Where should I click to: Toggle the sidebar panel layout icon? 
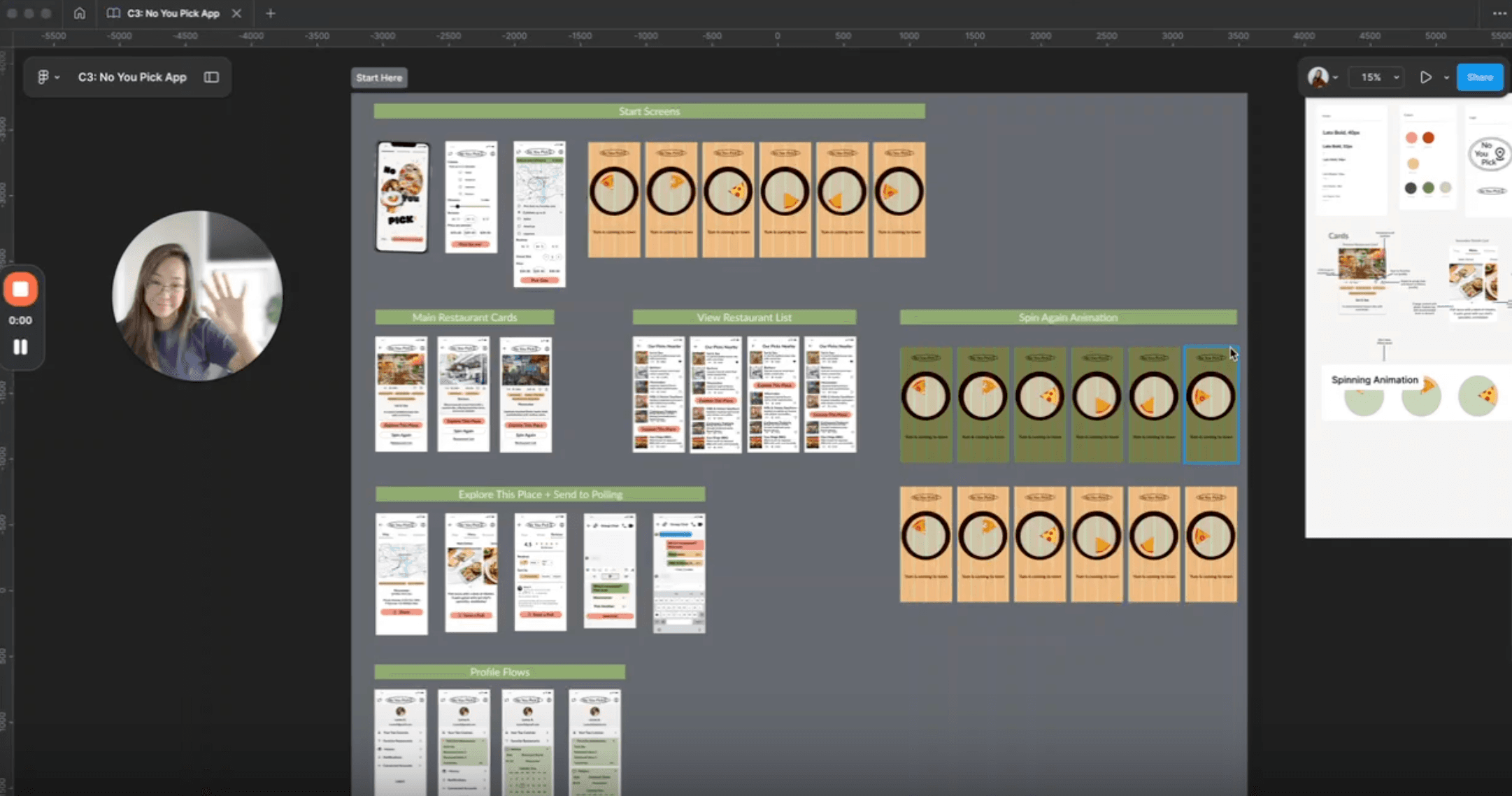pos(211,77)
